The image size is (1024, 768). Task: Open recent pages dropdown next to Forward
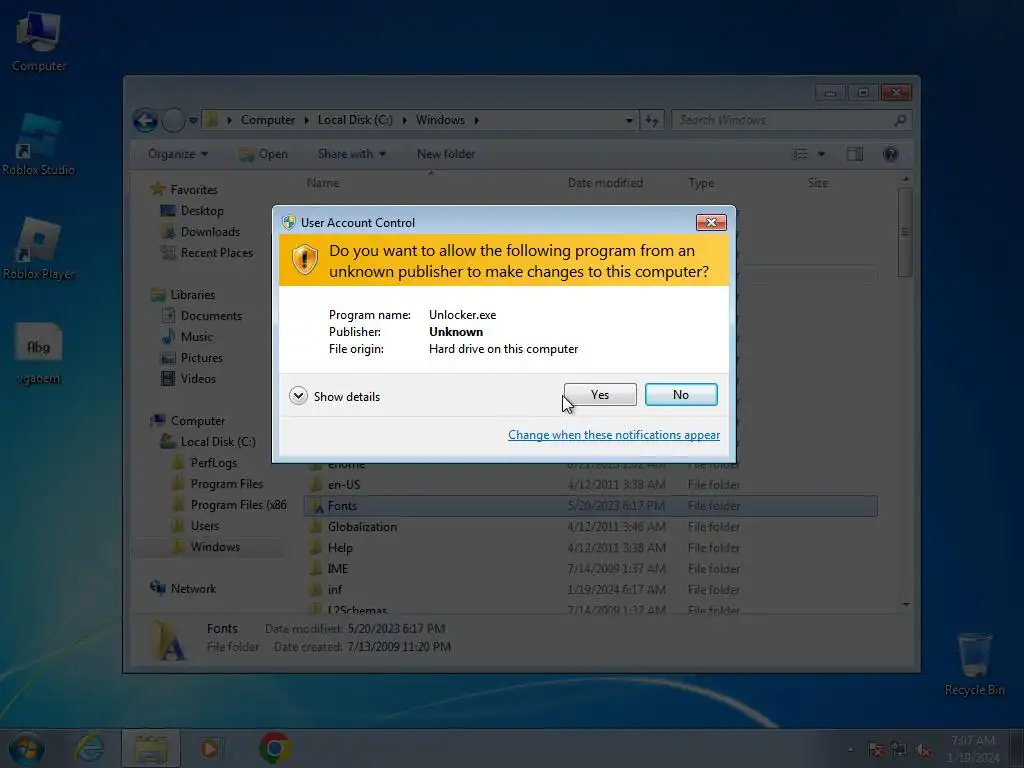tap(193, 120)
